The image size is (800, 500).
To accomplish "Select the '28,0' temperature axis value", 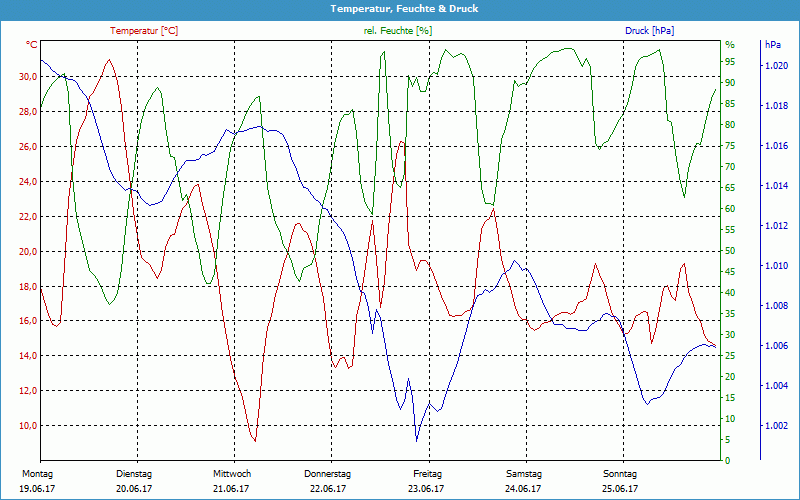I will click(x=28, y=111).
